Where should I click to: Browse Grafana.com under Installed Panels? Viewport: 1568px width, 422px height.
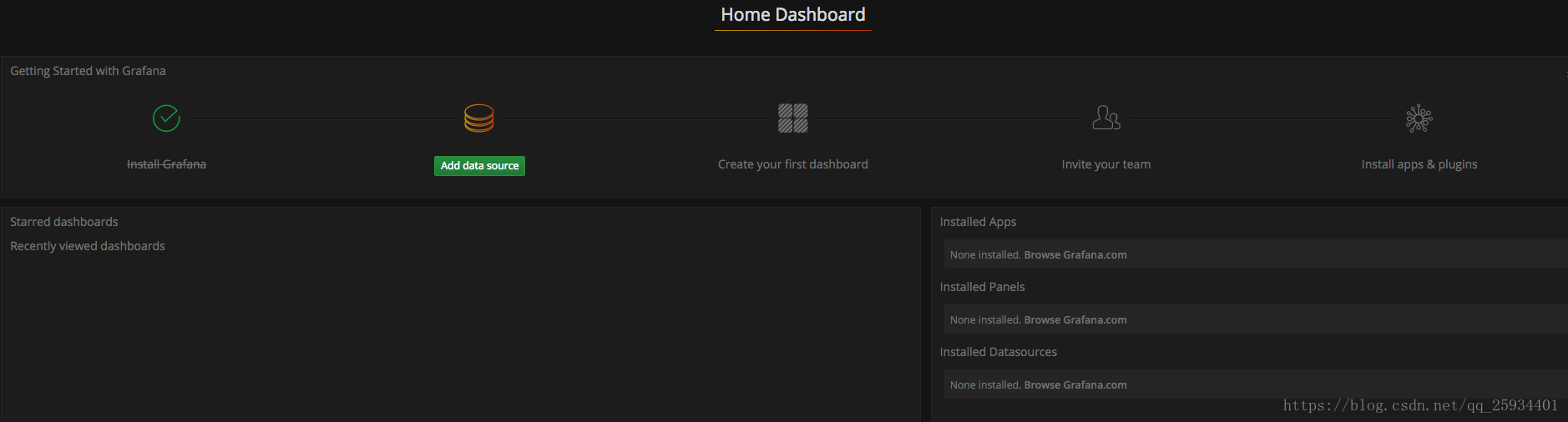1075,320
